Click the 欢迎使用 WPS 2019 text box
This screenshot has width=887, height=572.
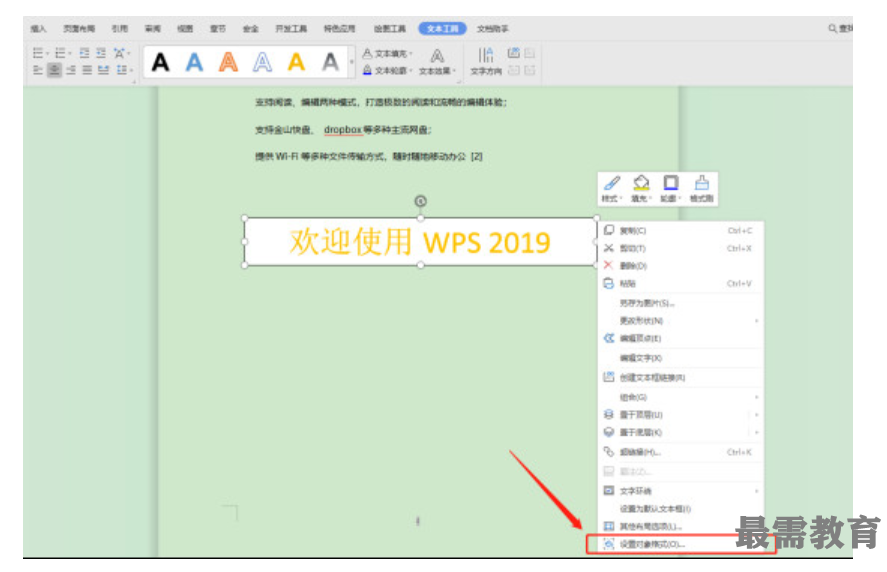click(420, 242)
